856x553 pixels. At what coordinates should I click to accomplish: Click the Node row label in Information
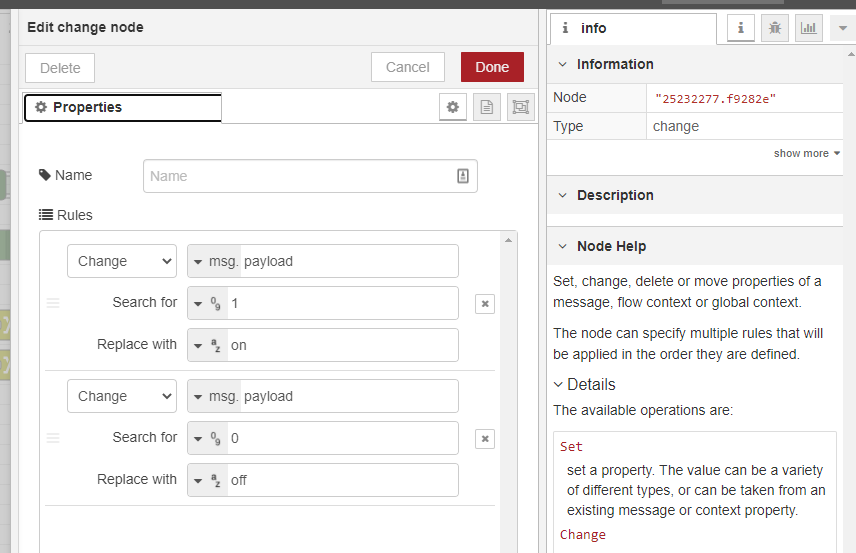coord(569,97)
